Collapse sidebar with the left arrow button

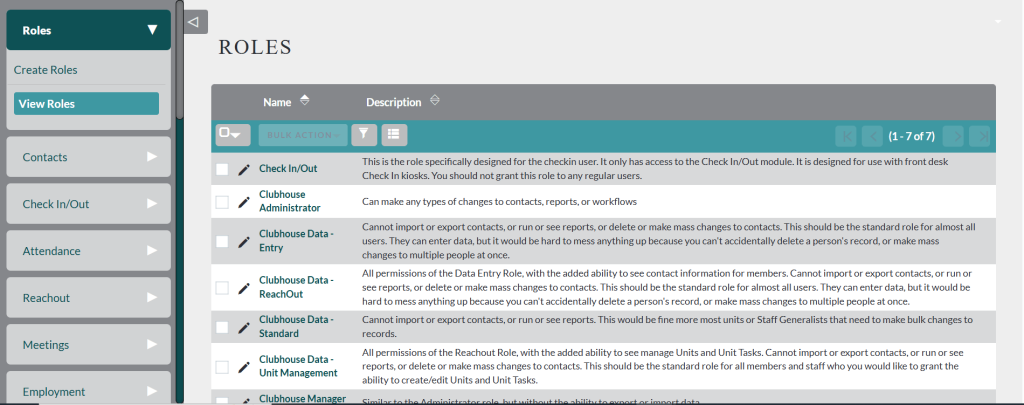pos(196,21)
